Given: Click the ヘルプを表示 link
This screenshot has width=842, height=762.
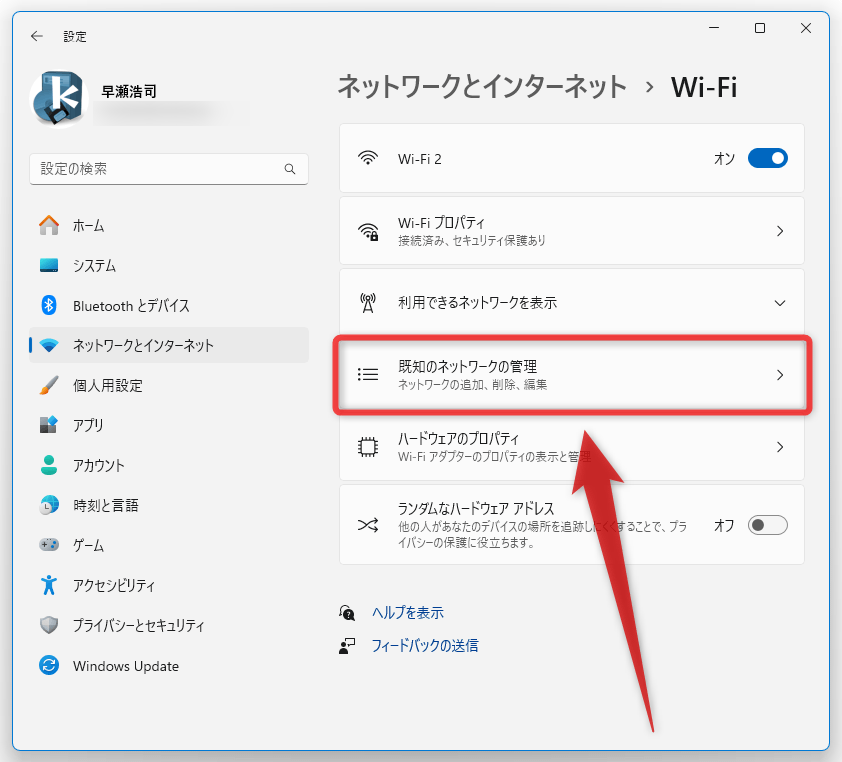Looking at the screenshot, I should click(x=408, y=613).
